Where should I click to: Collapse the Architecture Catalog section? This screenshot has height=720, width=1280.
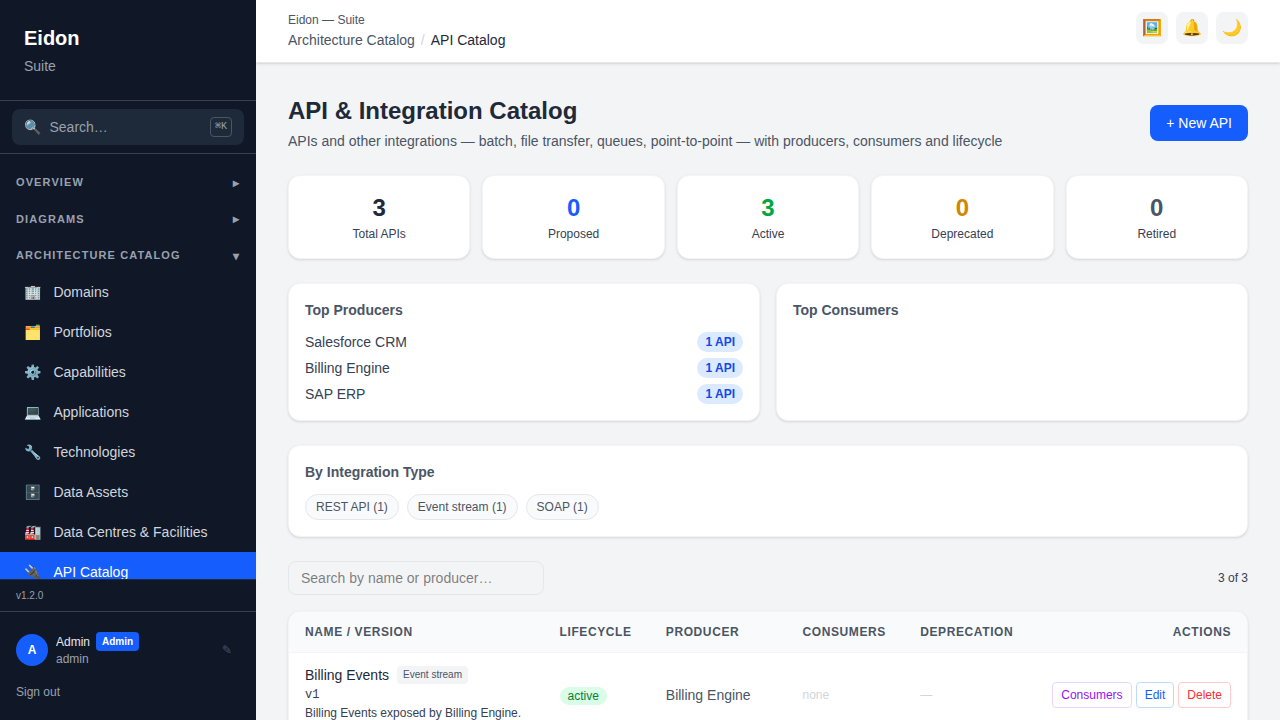point(128,255)
